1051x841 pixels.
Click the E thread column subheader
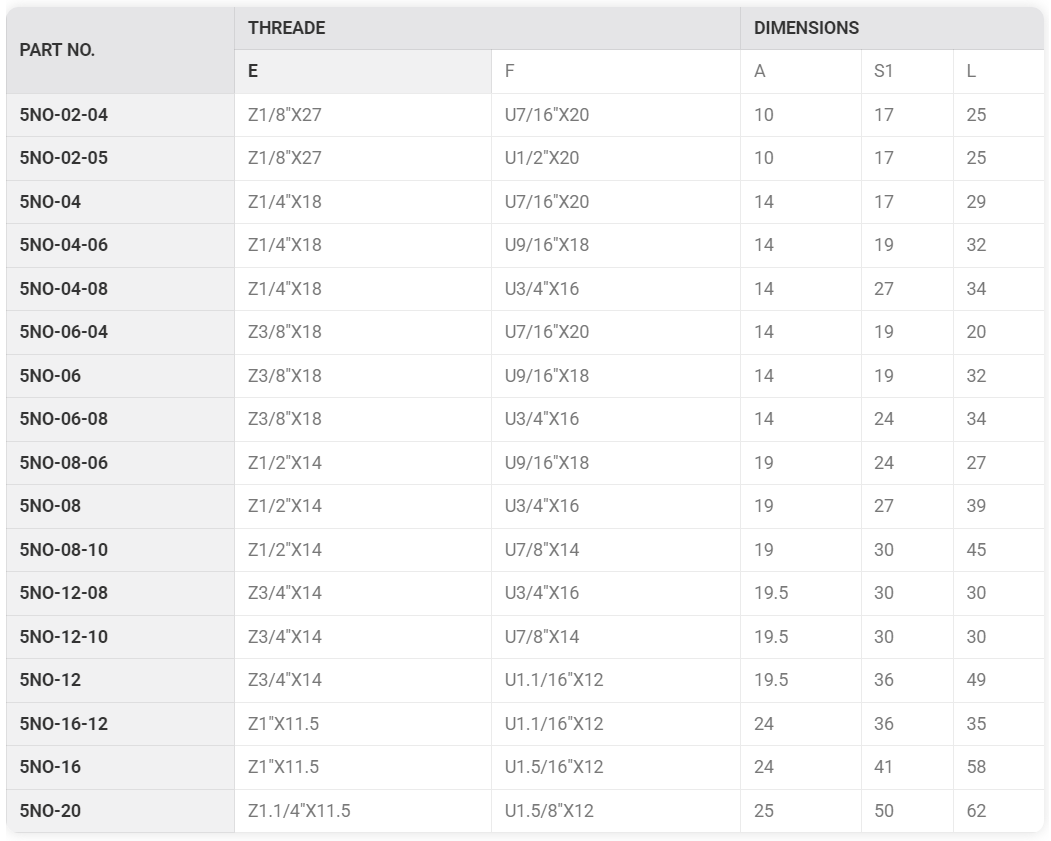pyautogui.click(x=363, y=71)
